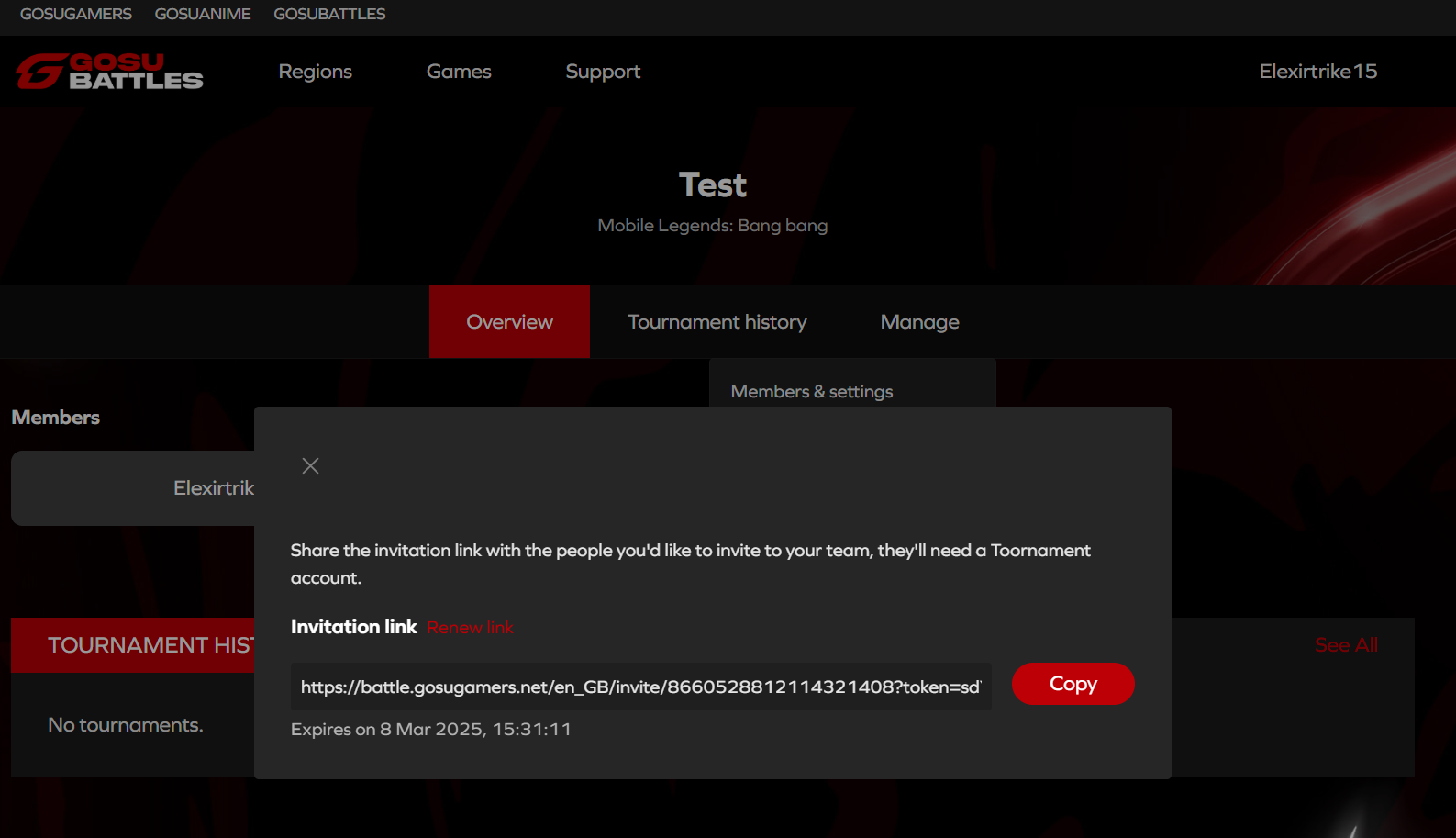The height and width of the screenshot is (838, 1456).
Task: Click the No tournaments message
Action: click(x=126, y=725)
